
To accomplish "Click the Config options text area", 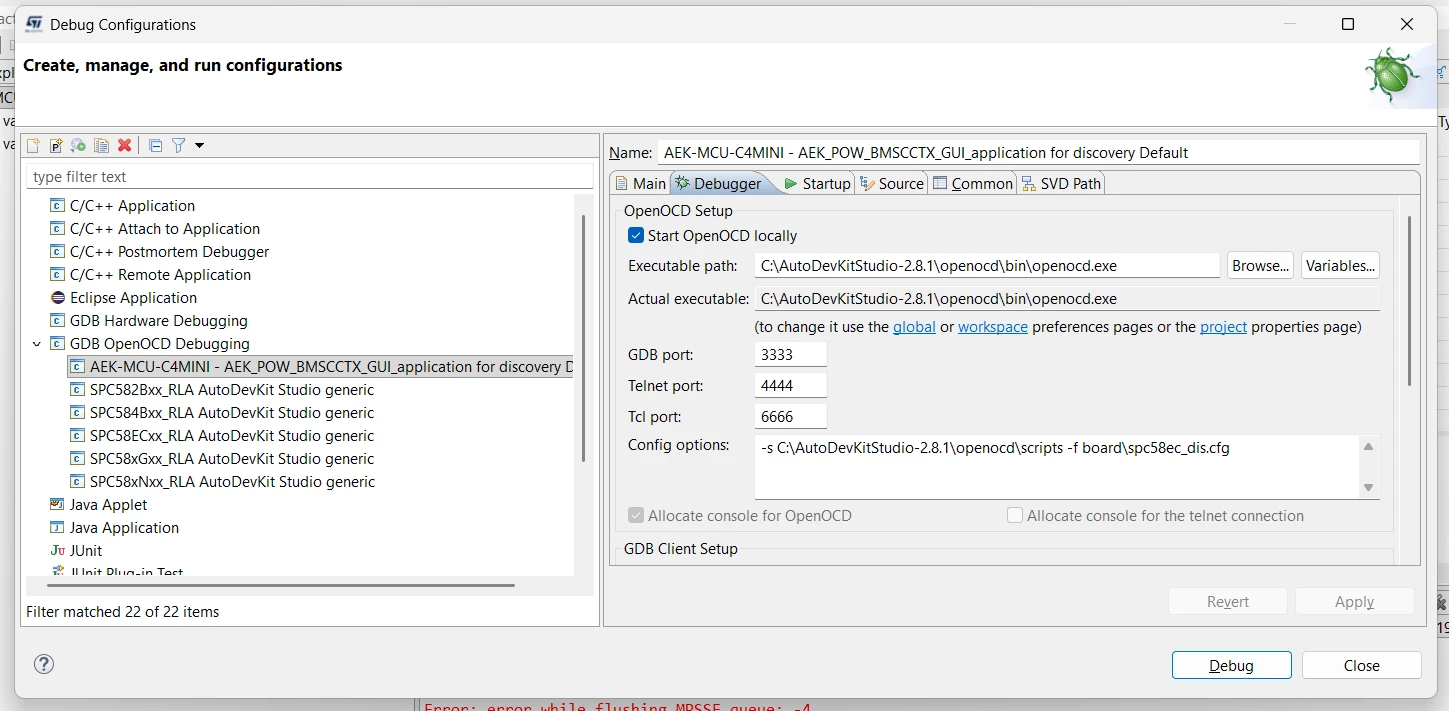I will pos(1057,467).
